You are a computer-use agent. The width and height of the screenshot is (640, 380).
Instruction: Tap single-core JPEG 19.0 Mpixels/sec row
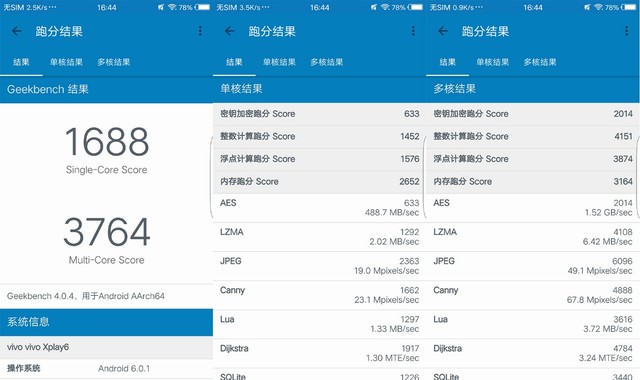320,266
